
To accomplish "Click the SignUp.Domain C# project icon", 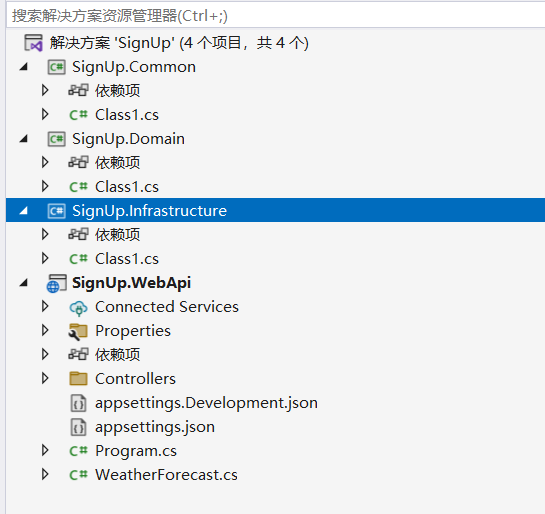I will (x=56, y=139).
